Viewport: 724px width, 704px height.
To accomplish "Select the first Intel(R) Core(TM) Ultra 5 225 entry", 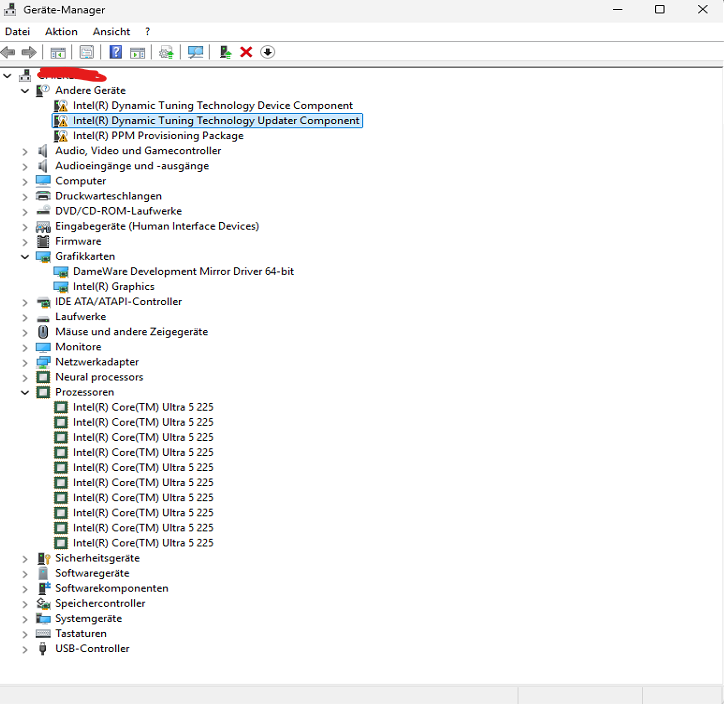I will [143, 407].
